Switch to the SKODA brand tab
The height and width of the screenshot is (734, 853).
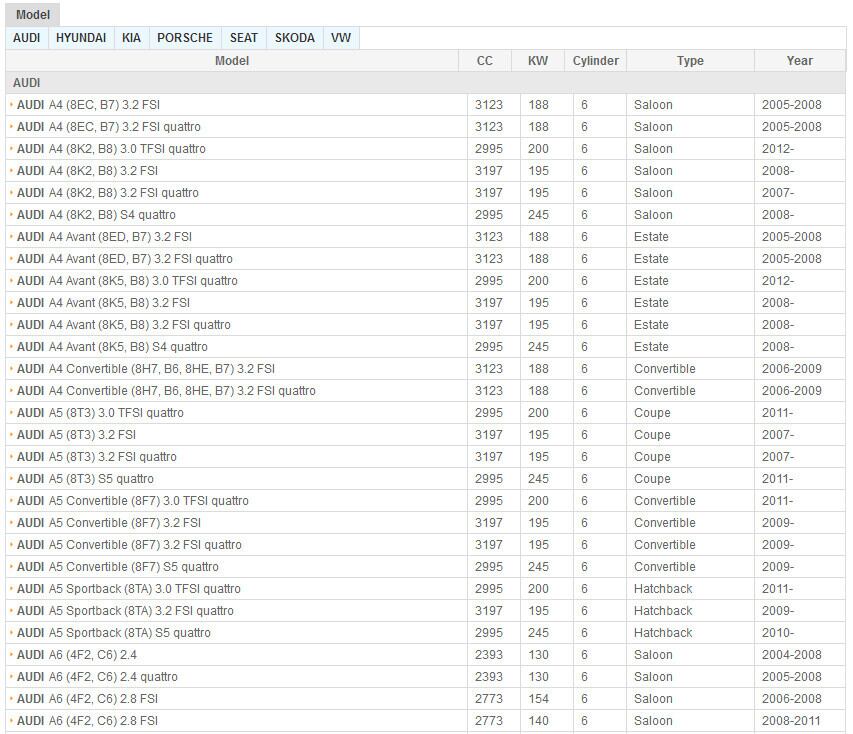(x=295, y=38)
